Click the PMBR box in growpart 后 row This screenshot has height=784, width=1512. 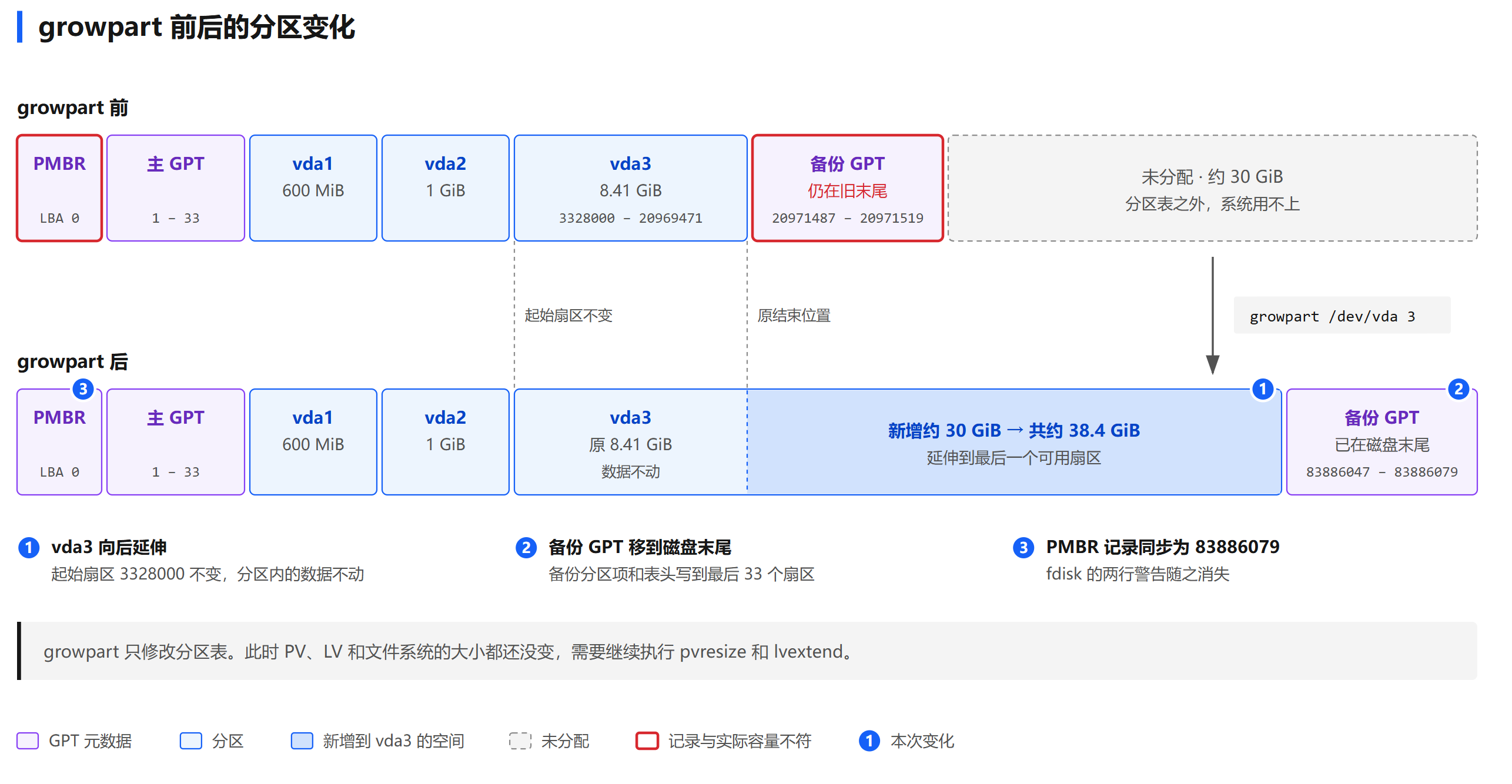coord(59,442)
